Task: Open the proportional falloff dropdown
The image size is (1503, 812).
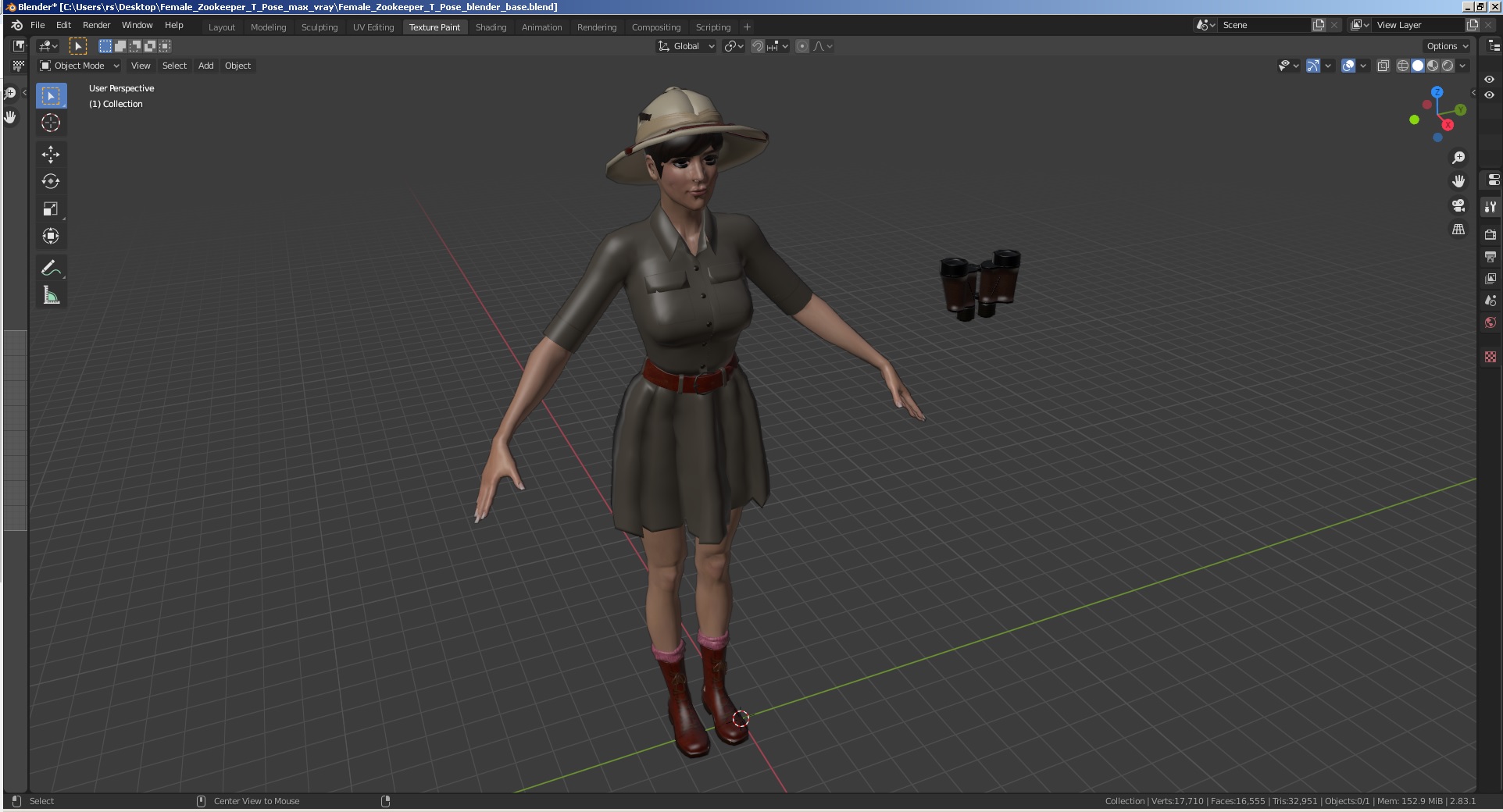Action: point(823,46)
